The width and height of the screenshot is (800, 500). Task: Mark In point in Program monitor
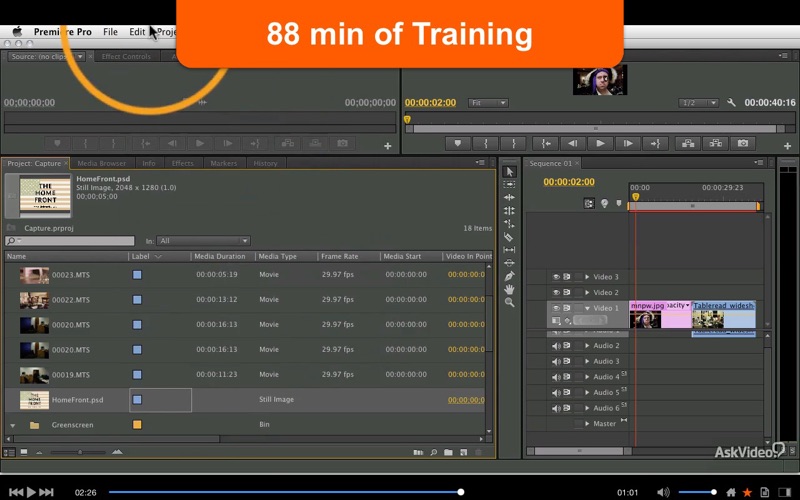point(485,144)
